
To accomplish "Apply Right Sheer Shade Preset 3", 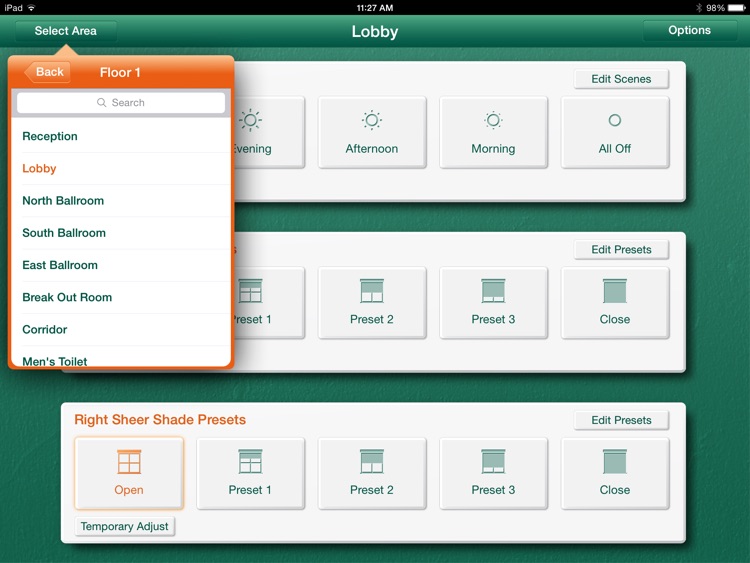I will coord(493,473).
